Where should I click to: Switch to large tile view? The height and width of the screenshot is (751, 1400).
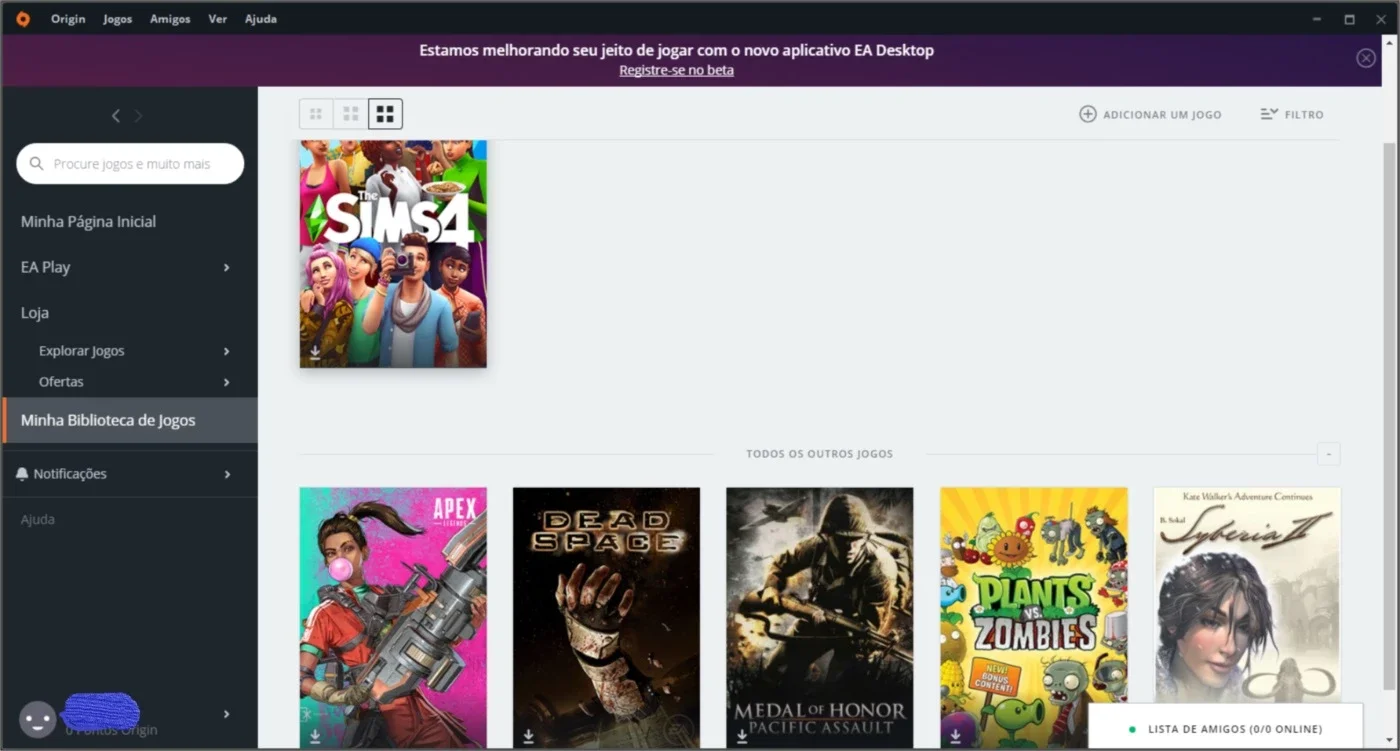(x=385, y=114)
